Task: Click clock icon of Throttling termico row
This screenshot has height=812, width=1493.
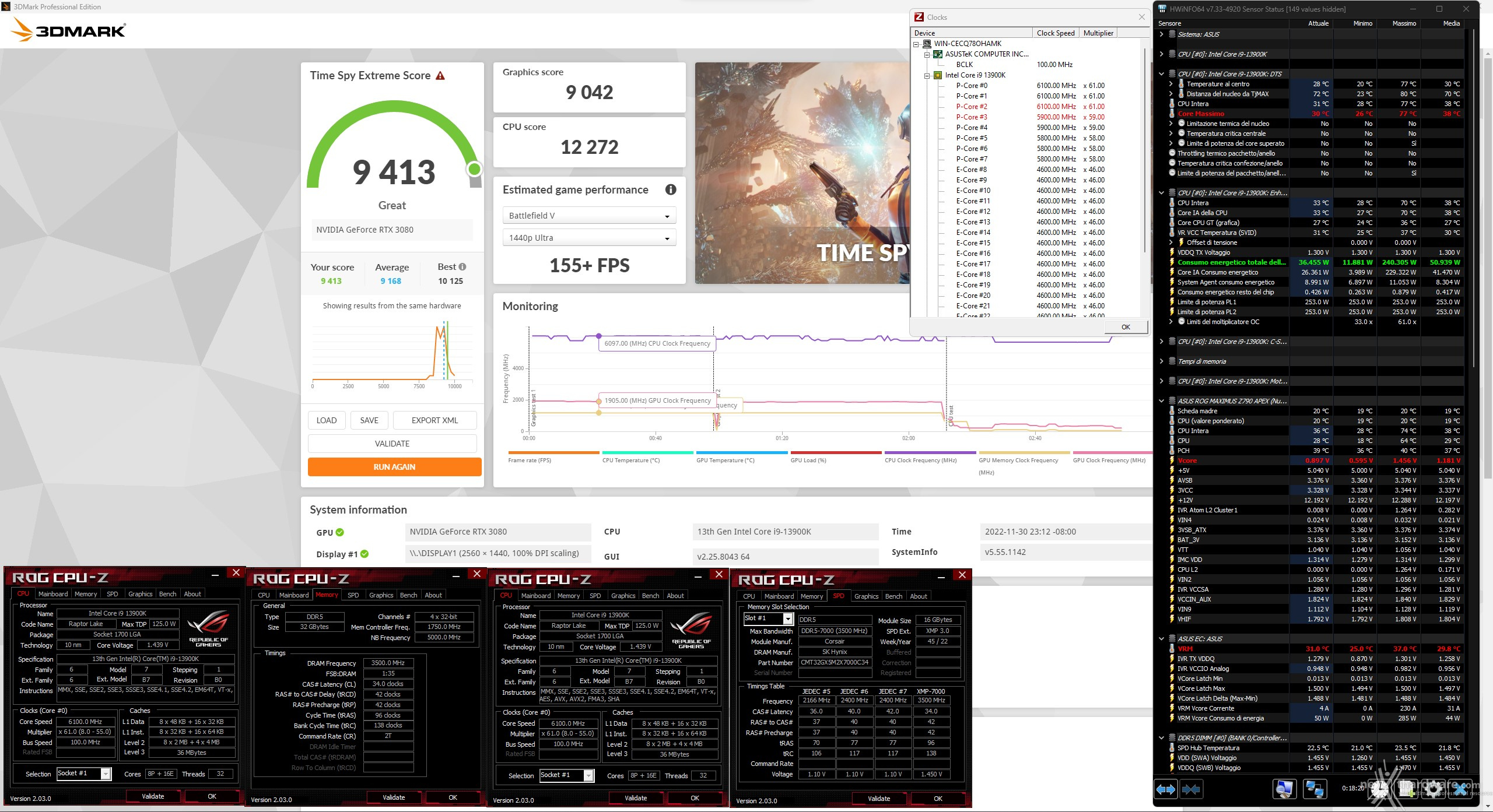Action: pos(1172,153)
